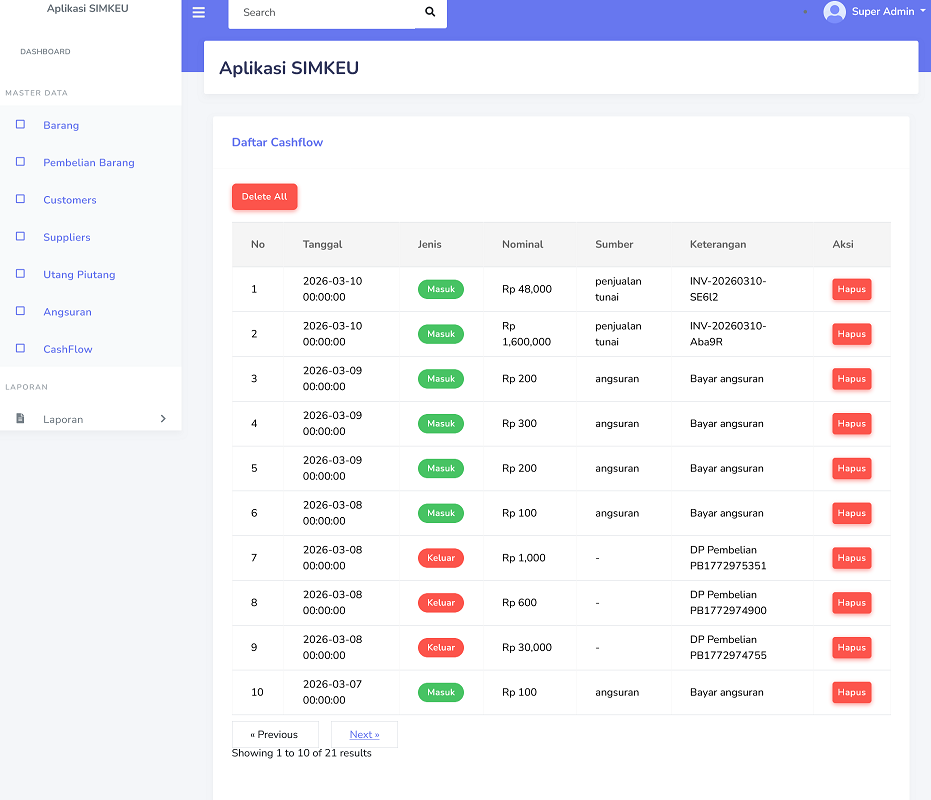
Task: Focus the Search input field
Action: tap(320, 13)
